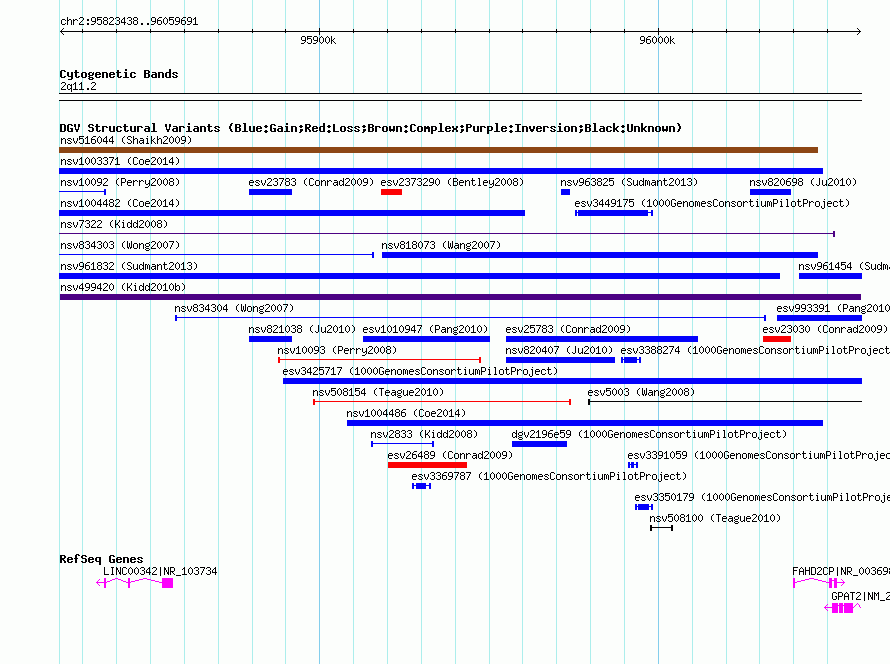This screenshot has height=664, width=890.
Task: Open nsv834304 (Wong2007) label
Action: (234, 308)
